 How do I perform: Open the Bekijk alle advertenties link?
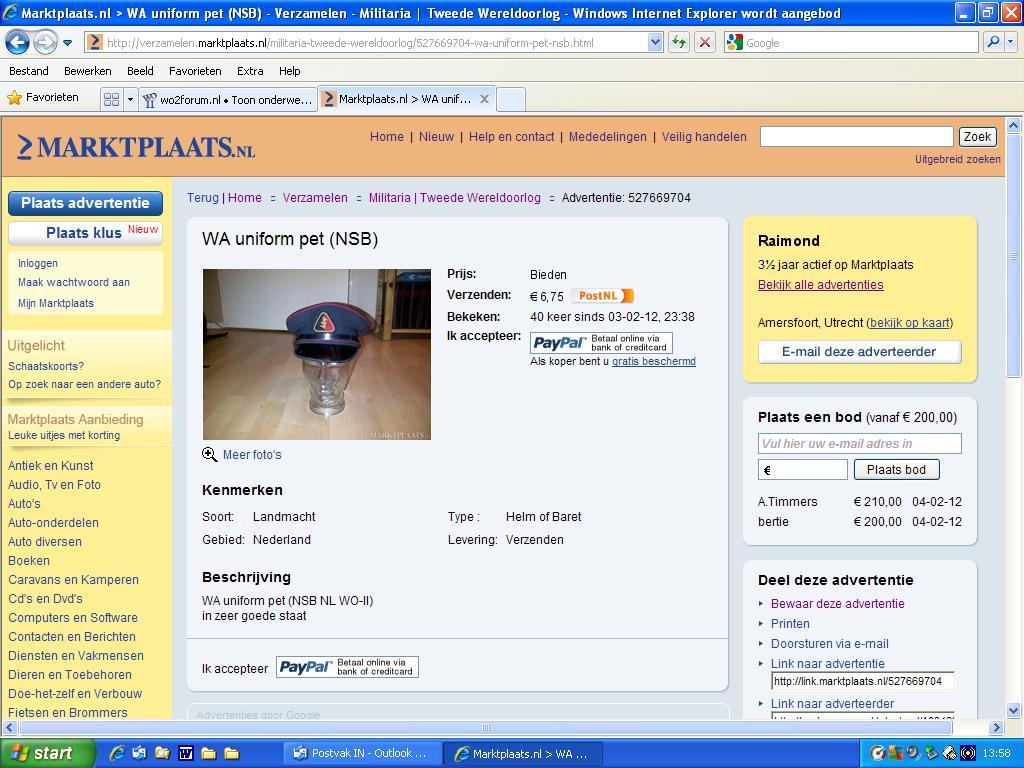[820, 285]
